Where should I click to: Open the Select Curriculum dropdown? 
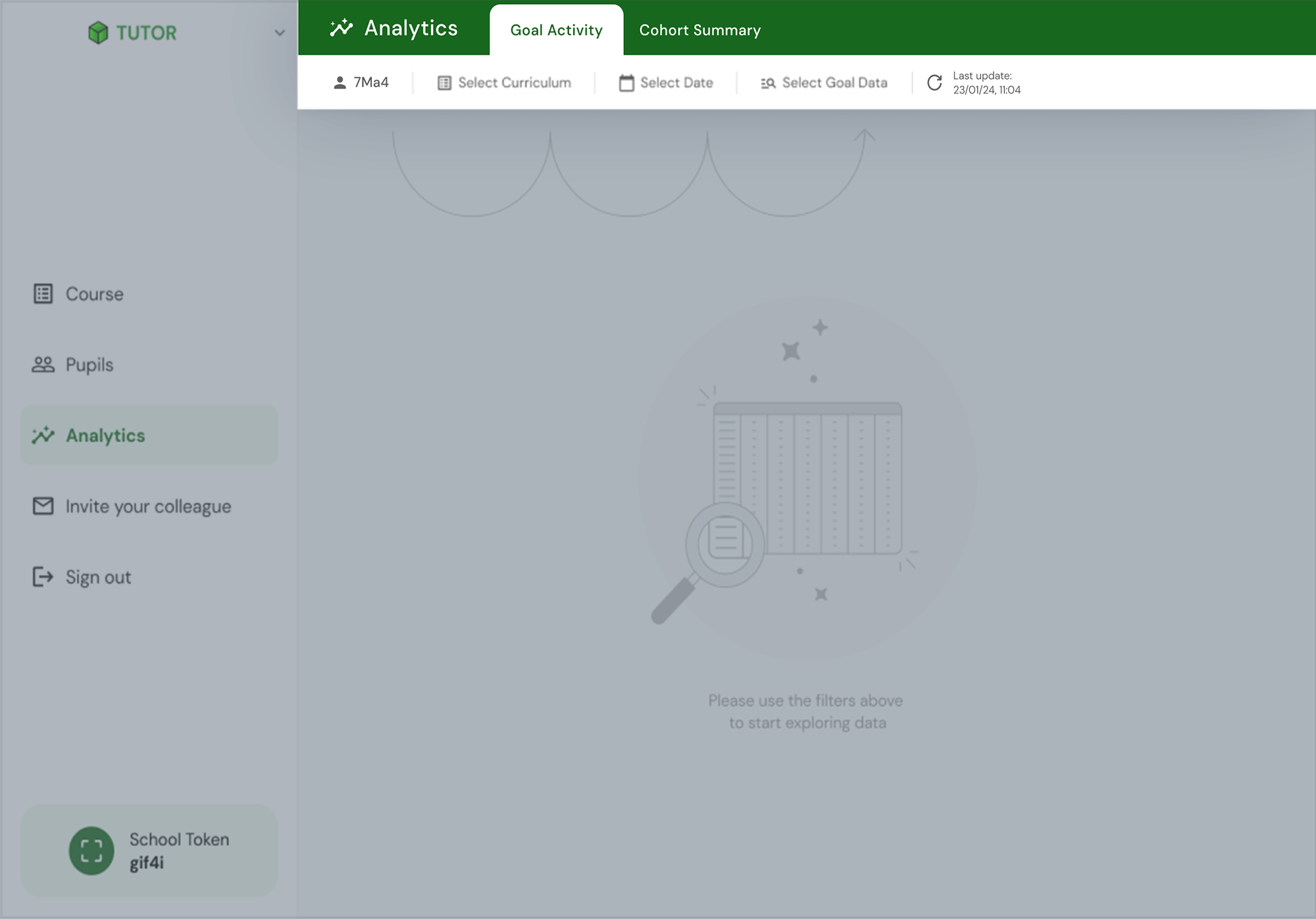[x=505, y=83]
